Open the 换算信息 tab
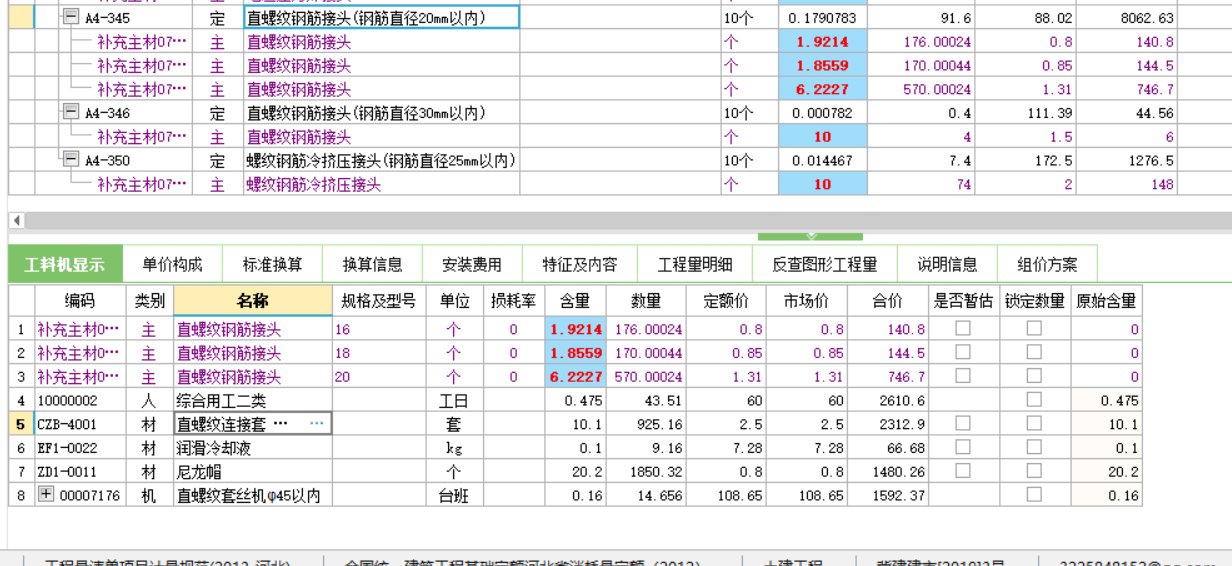 [x=372, y=264]
